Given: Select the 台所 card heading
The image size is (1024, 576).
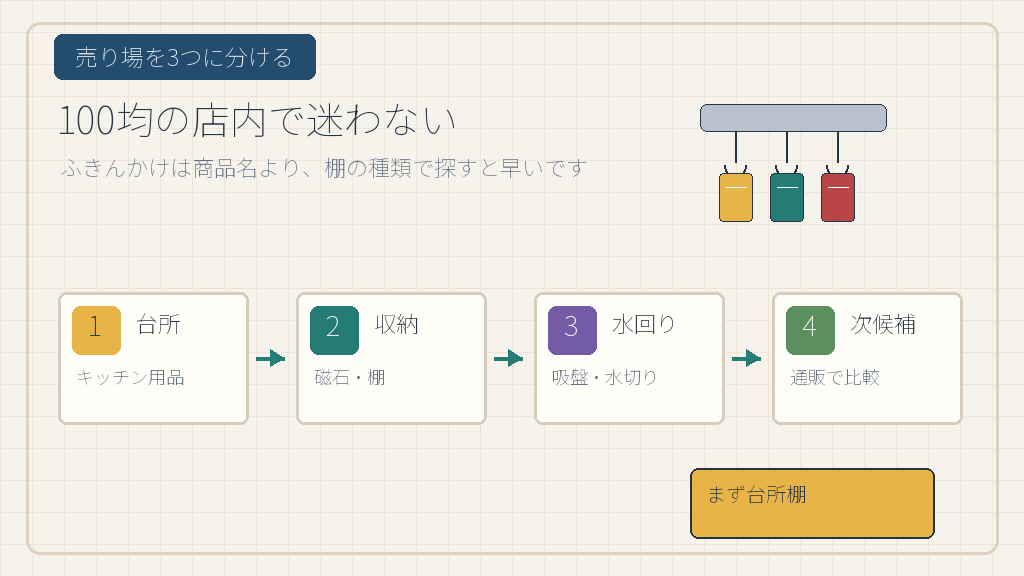Looking at the screenshot, I should (158, 325).
